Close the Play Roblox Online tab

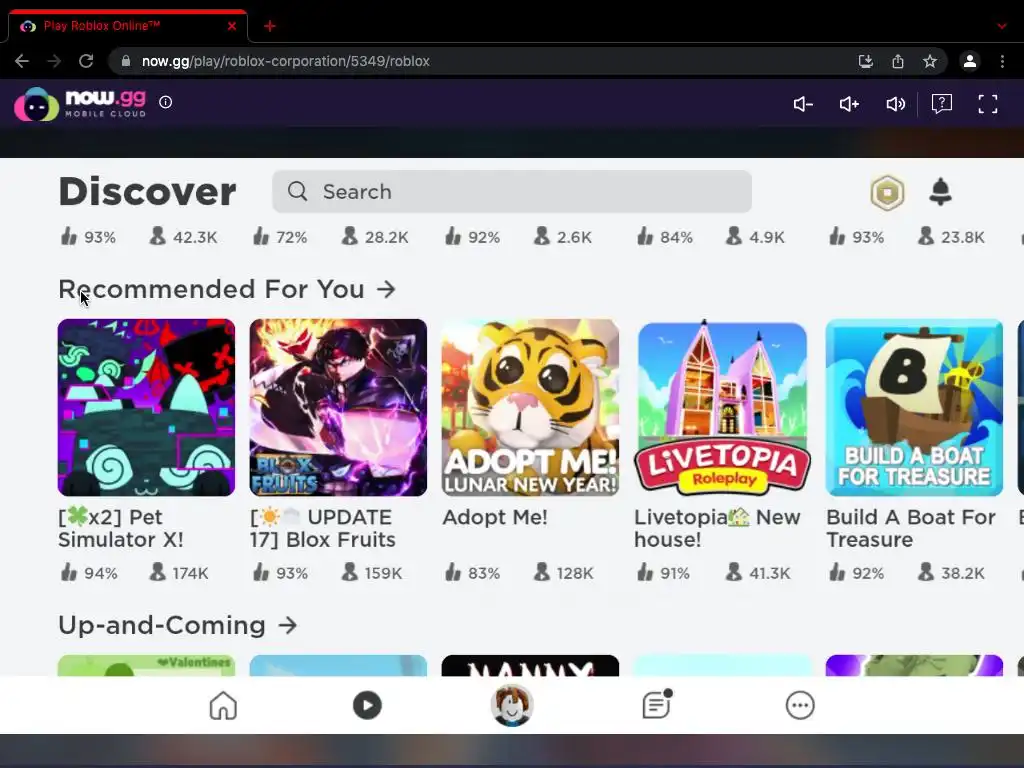click(232, 26)
